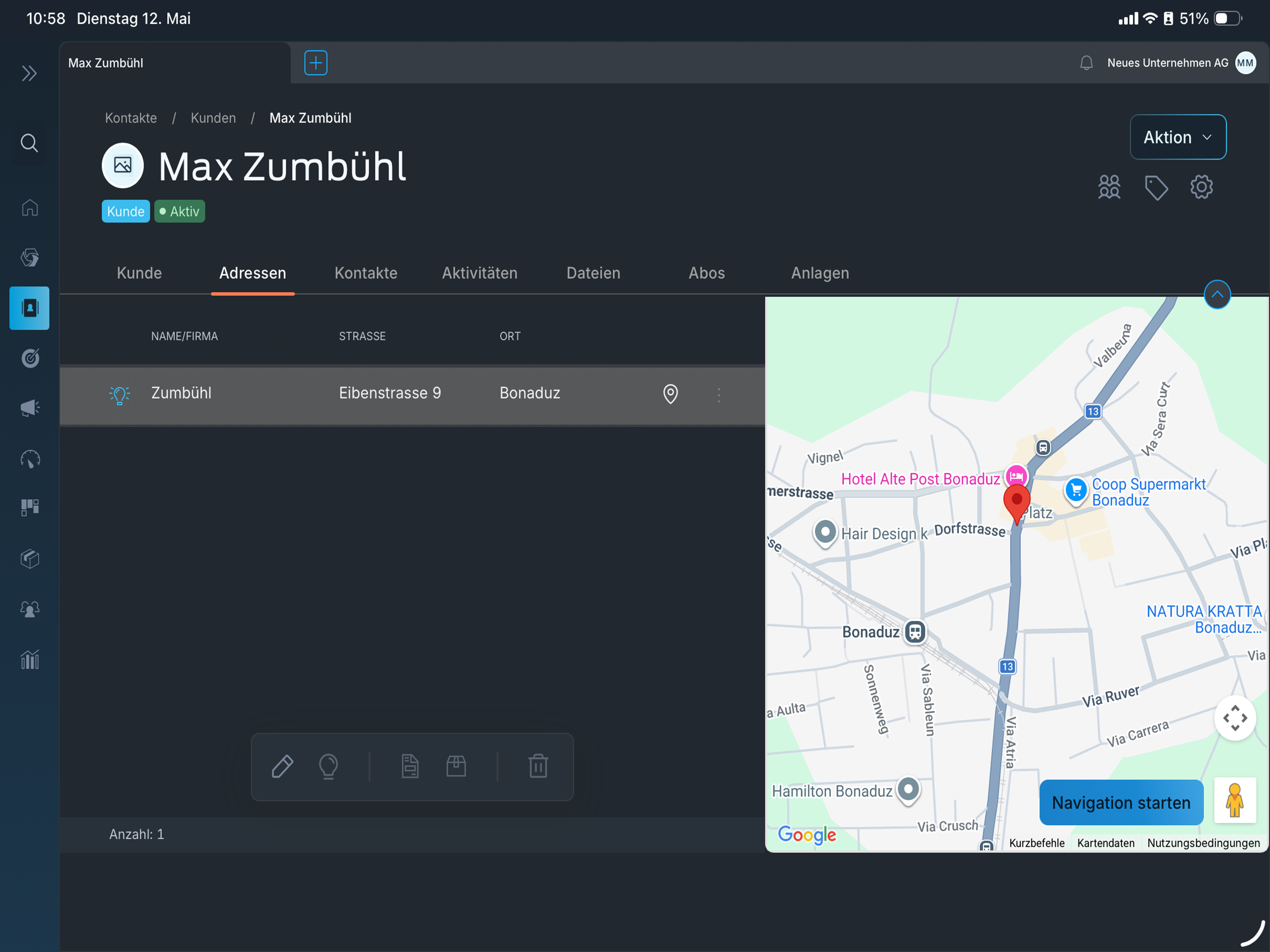Screen dimensions: 1270x952
Task: Click Bonaduz train station map icon
Action: (915, 632)
